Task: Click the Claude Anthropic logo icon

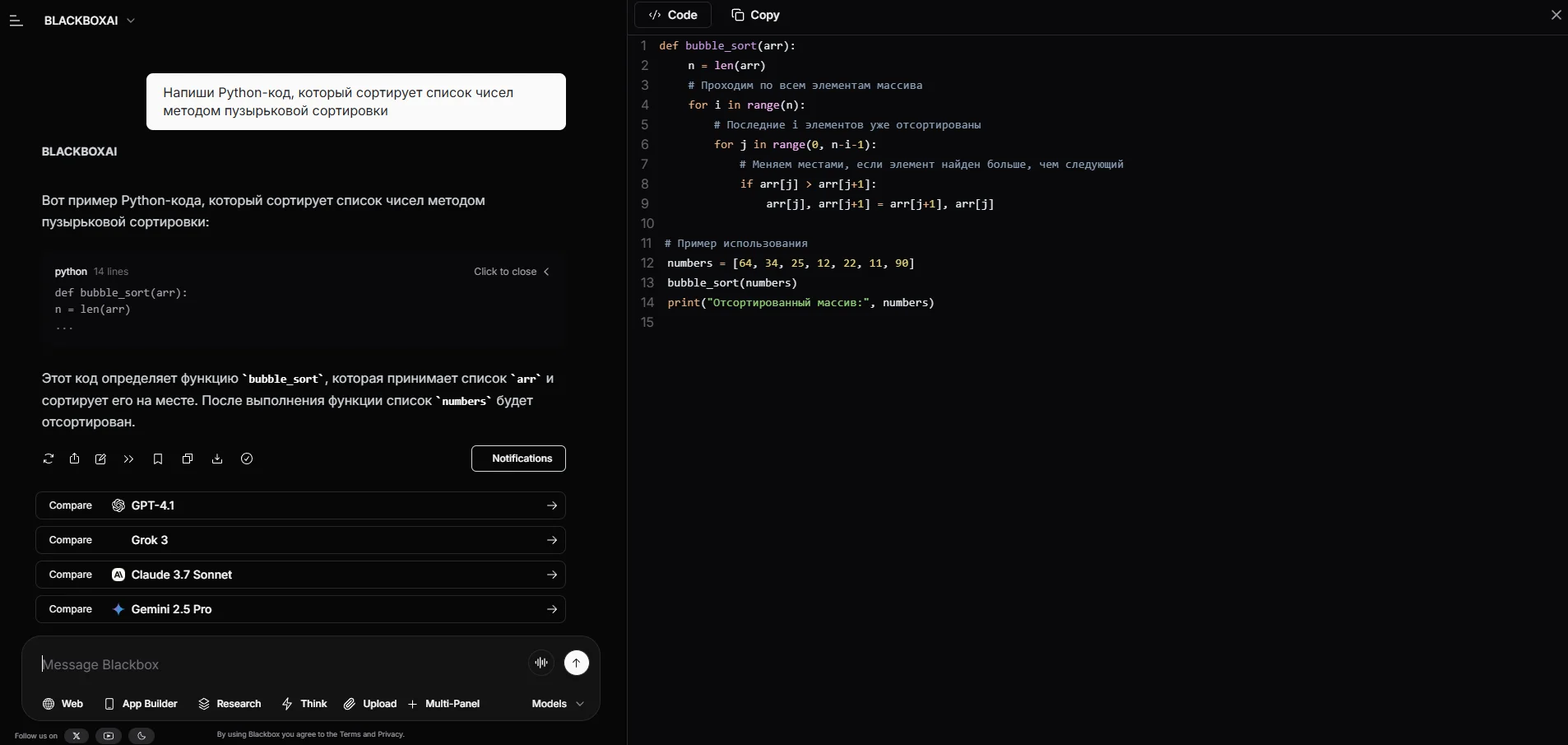Action: tap(118, 575)
